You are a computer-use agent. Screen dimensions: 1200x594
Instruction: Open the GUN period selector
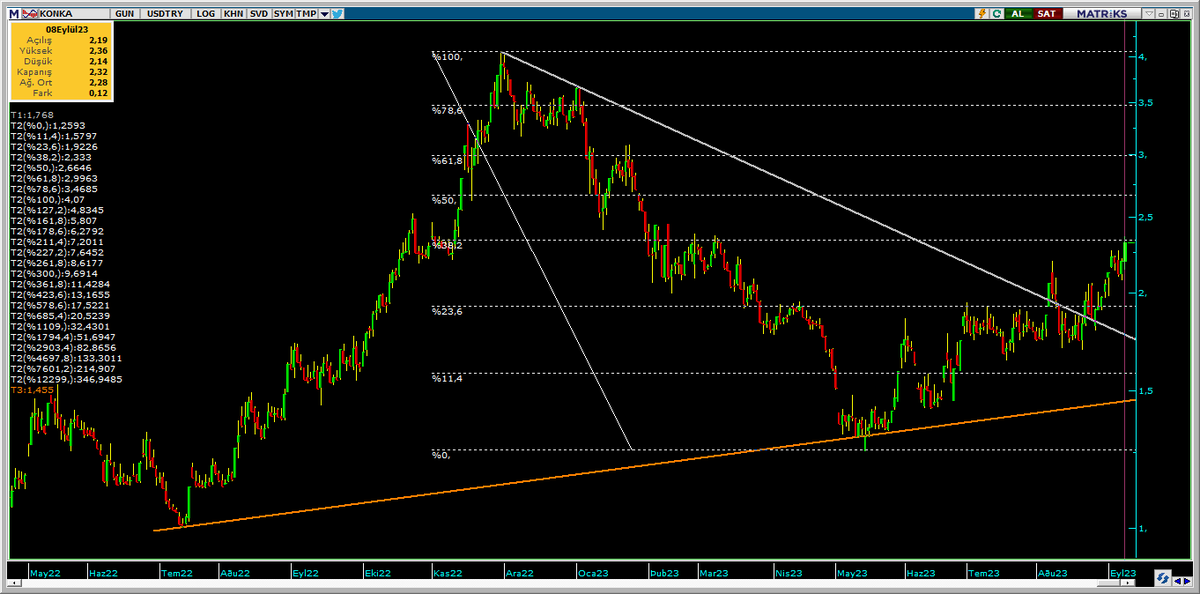click(x=124, y=14)
